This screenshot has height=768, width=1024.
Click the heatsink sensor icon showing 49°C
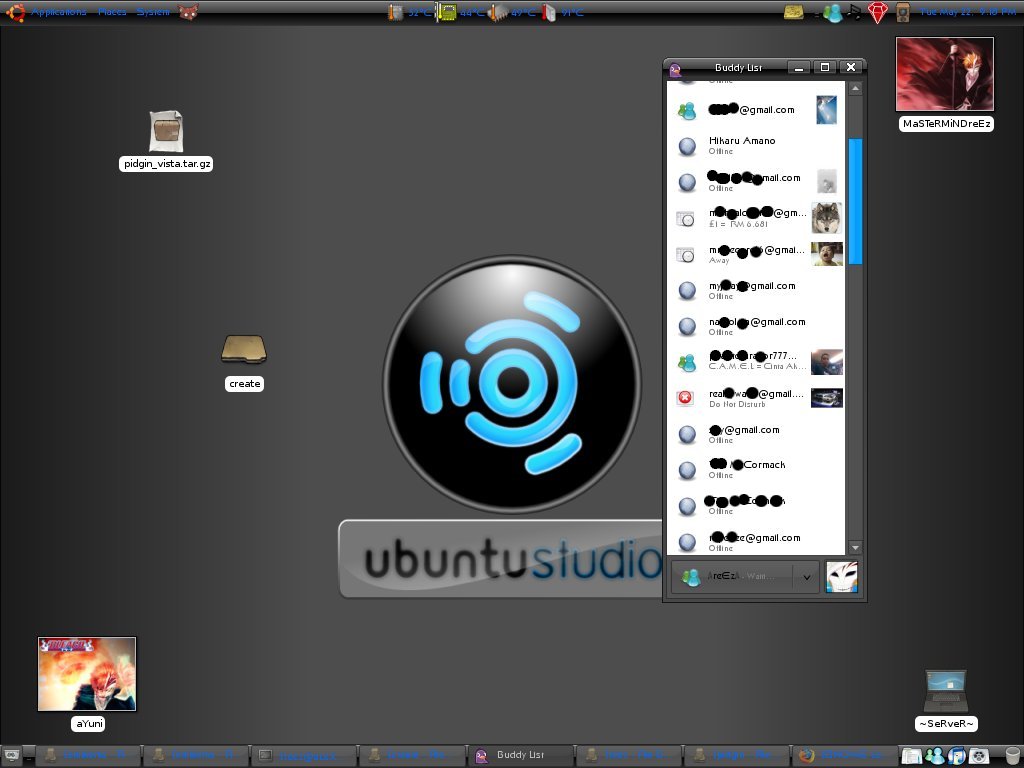pyautogui.click(x=498, y=12)
